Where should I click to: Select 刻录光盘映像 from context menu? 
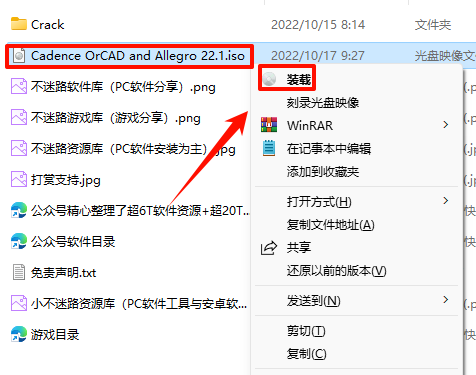pos(323,103)
